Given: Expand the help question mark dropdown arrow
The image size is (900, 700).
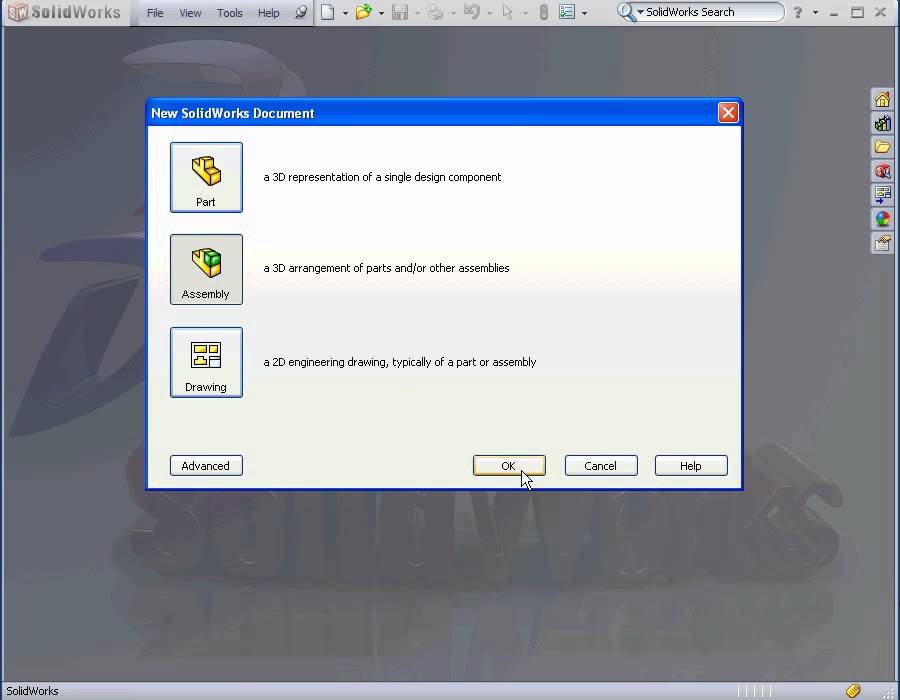Looking at the screenshot, I should [x=815, y=13].
